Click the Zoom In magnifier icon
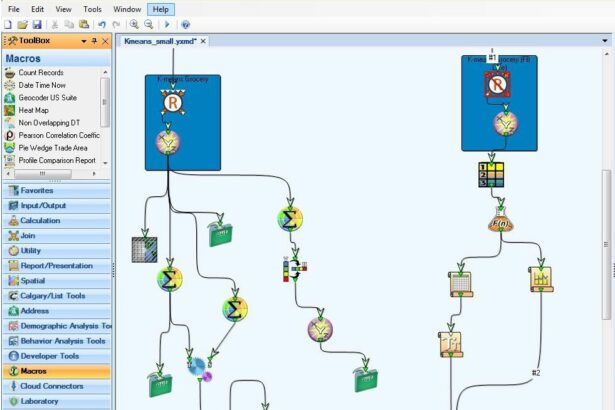 pyautogui.click(x=134, y=24)
